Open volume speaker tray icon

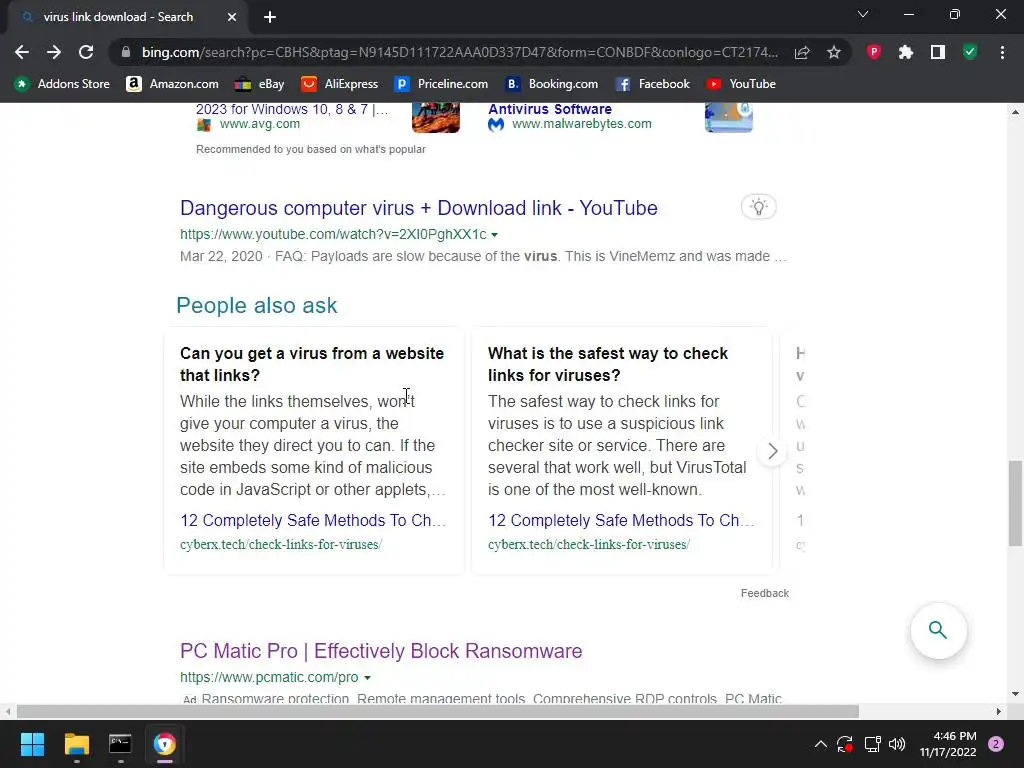click(897, 744)
